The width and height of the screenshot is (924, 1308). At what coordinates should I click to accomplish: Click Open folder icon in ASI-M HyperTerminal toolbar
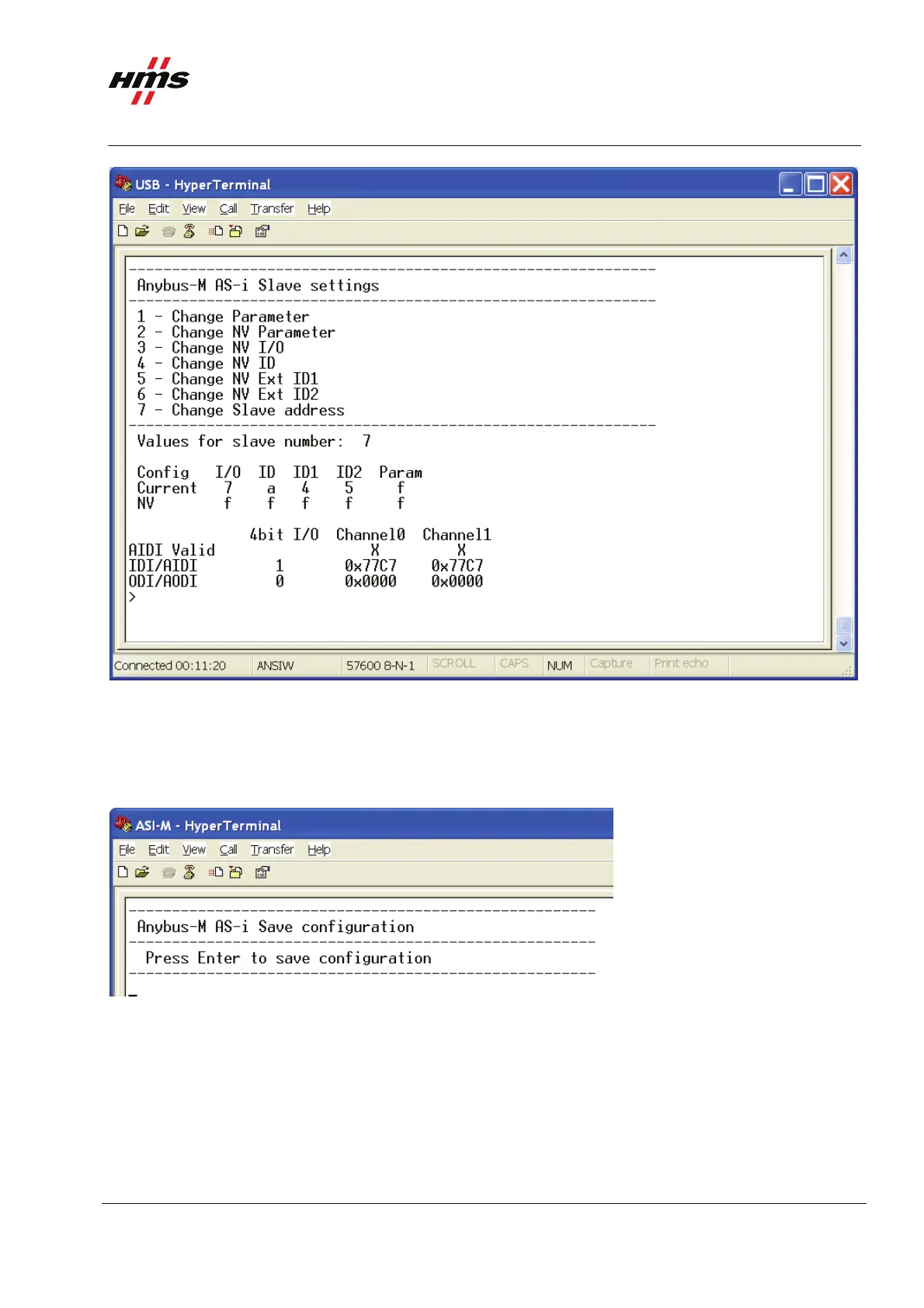coord(142,871)
